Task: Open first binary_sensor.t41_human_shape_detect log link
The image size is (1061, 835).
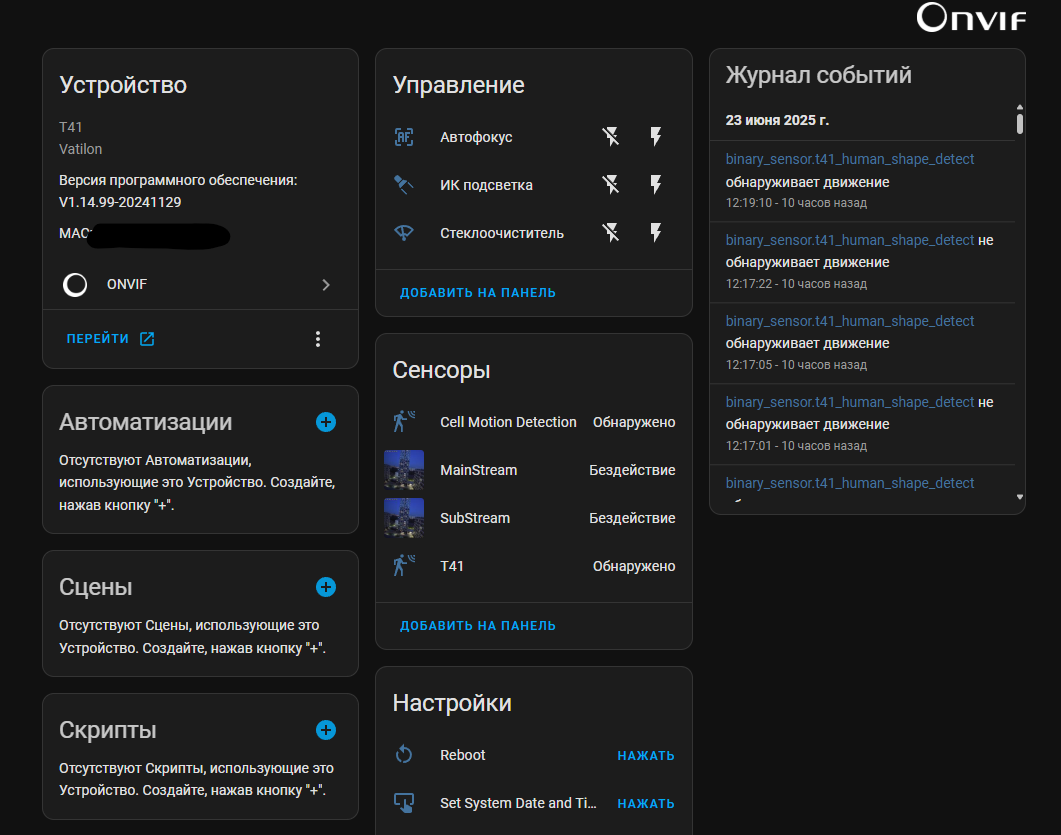Action: click(x=850, y=159)
